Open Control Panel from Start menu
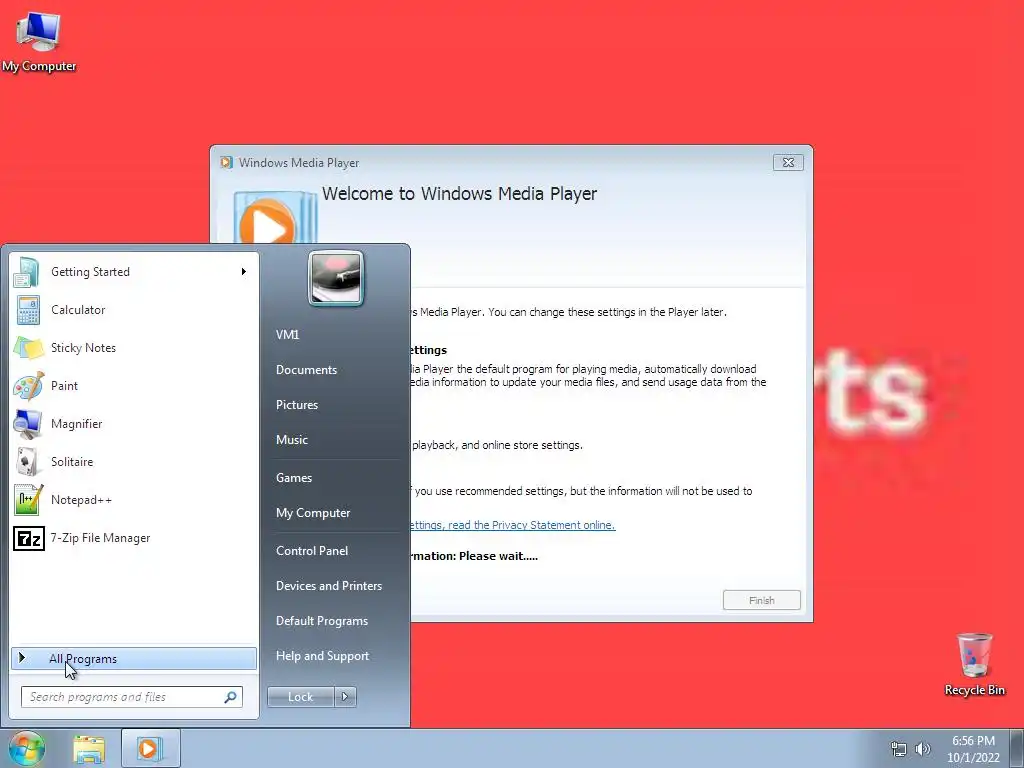The image size is (1024, 768). pyautogui.click(x=312, y=551)
